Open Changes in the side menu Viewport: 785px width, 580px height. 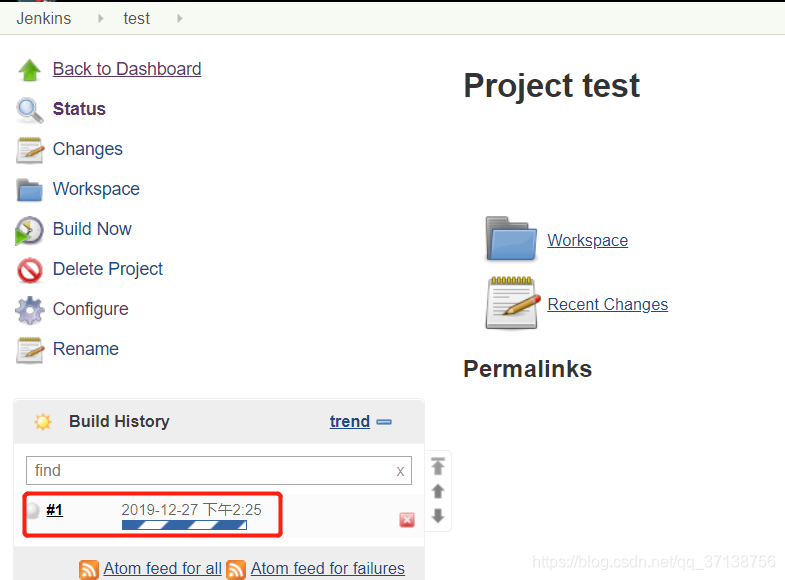[88, 149]
